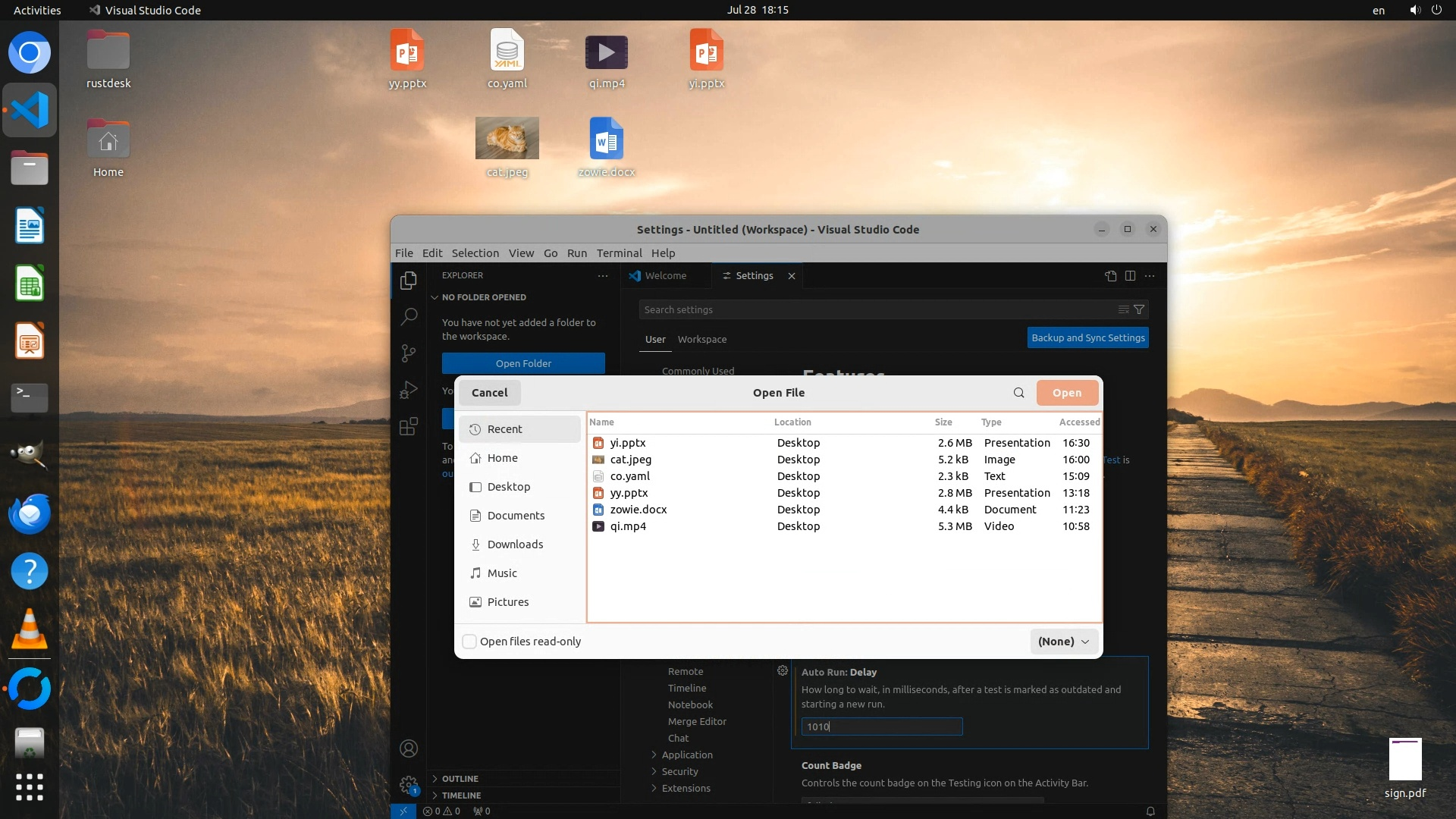Screen dimensions: 1456x819
Task: Click the Accounts icon in activity bar
Action: pos(409,749)
